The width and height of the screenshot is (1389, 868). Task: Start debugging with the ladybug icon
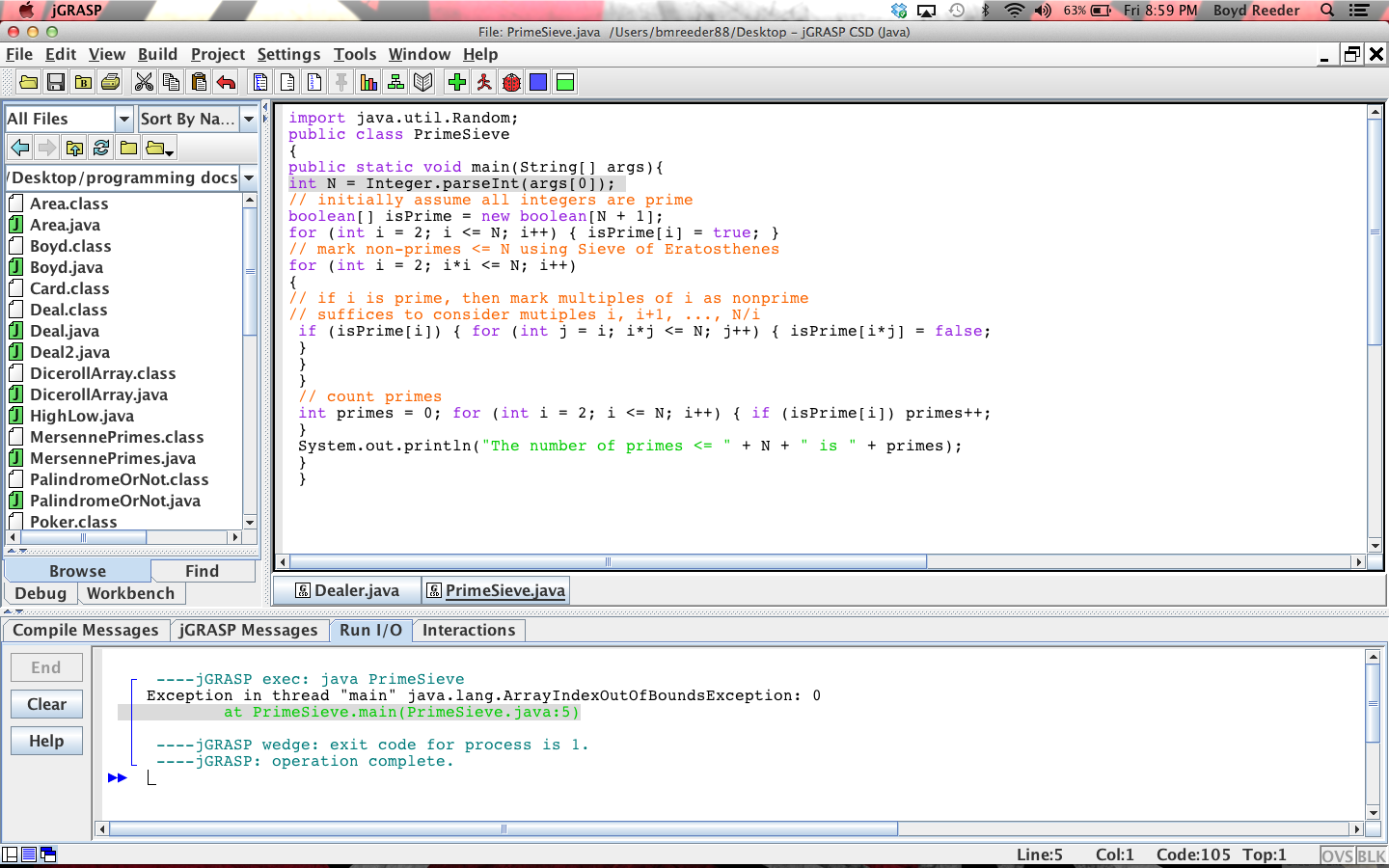[x=511, y=82]
